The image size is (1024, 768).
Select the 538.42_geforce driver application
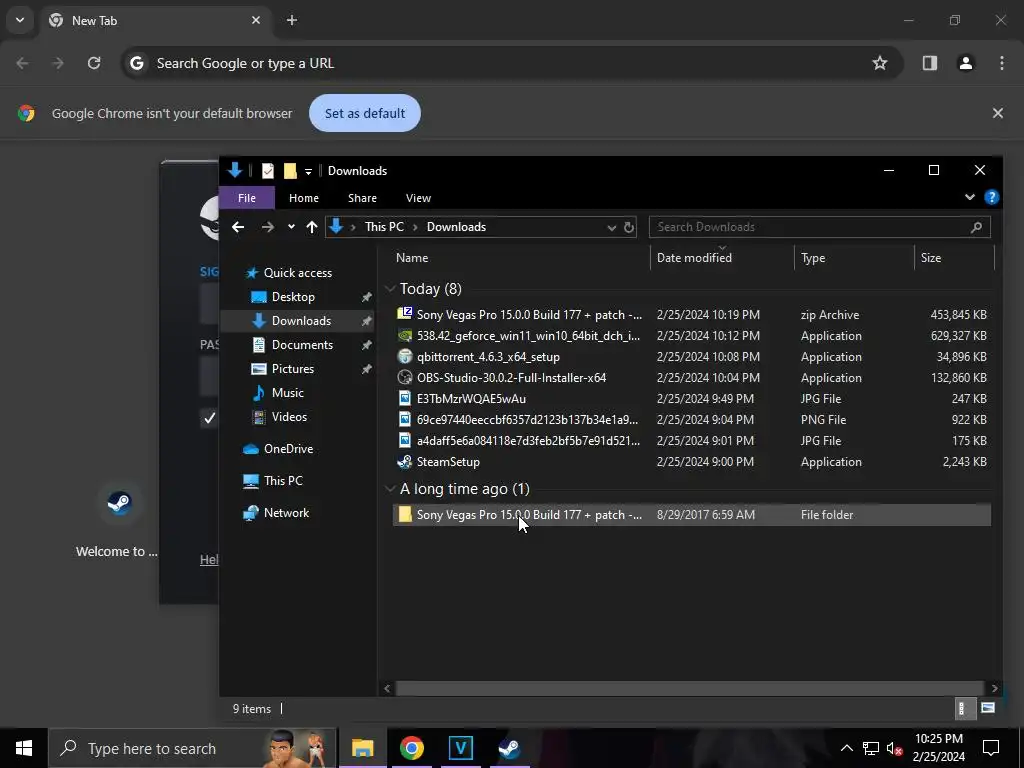point(691,336)
